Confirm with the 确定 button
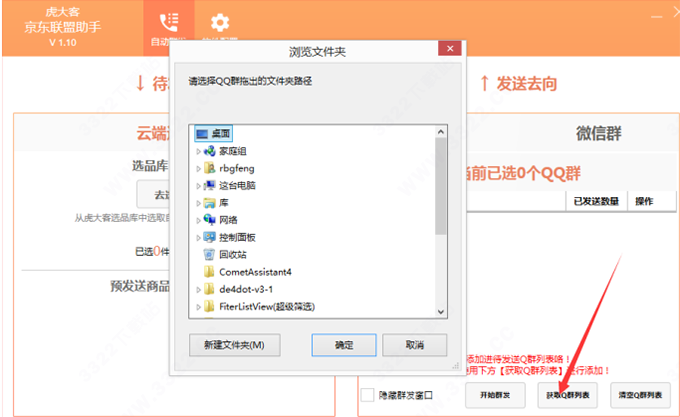Screen dimensions: 680x417 tap(344, 345)
